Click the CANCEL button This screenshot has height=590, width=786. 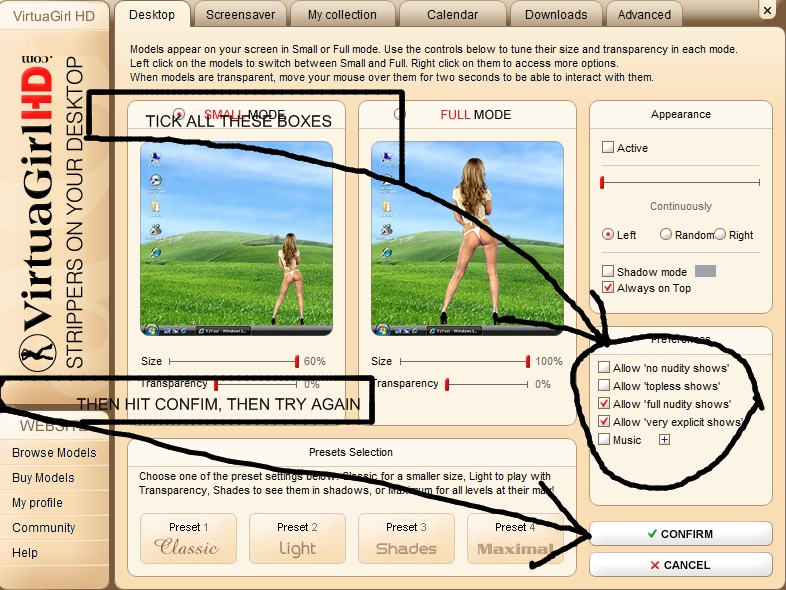[x=681, y=565]
